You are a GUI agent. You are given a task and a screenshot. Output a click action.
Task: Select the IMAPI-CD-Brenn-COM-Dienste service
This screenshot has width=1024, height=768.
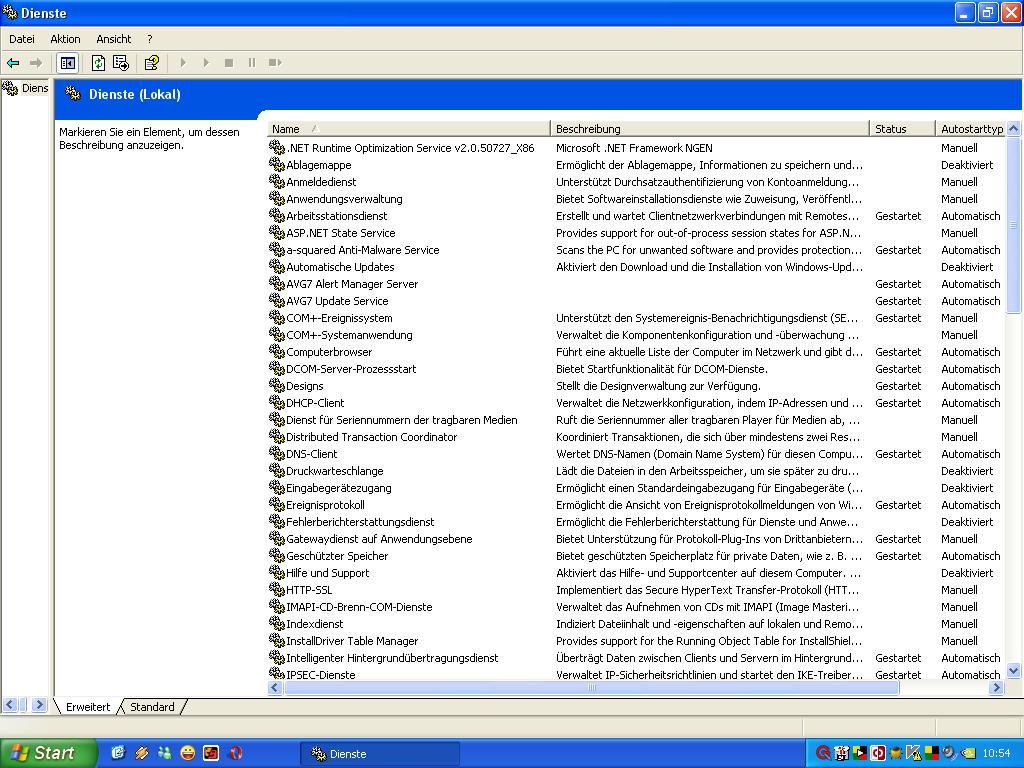(359, 606)
